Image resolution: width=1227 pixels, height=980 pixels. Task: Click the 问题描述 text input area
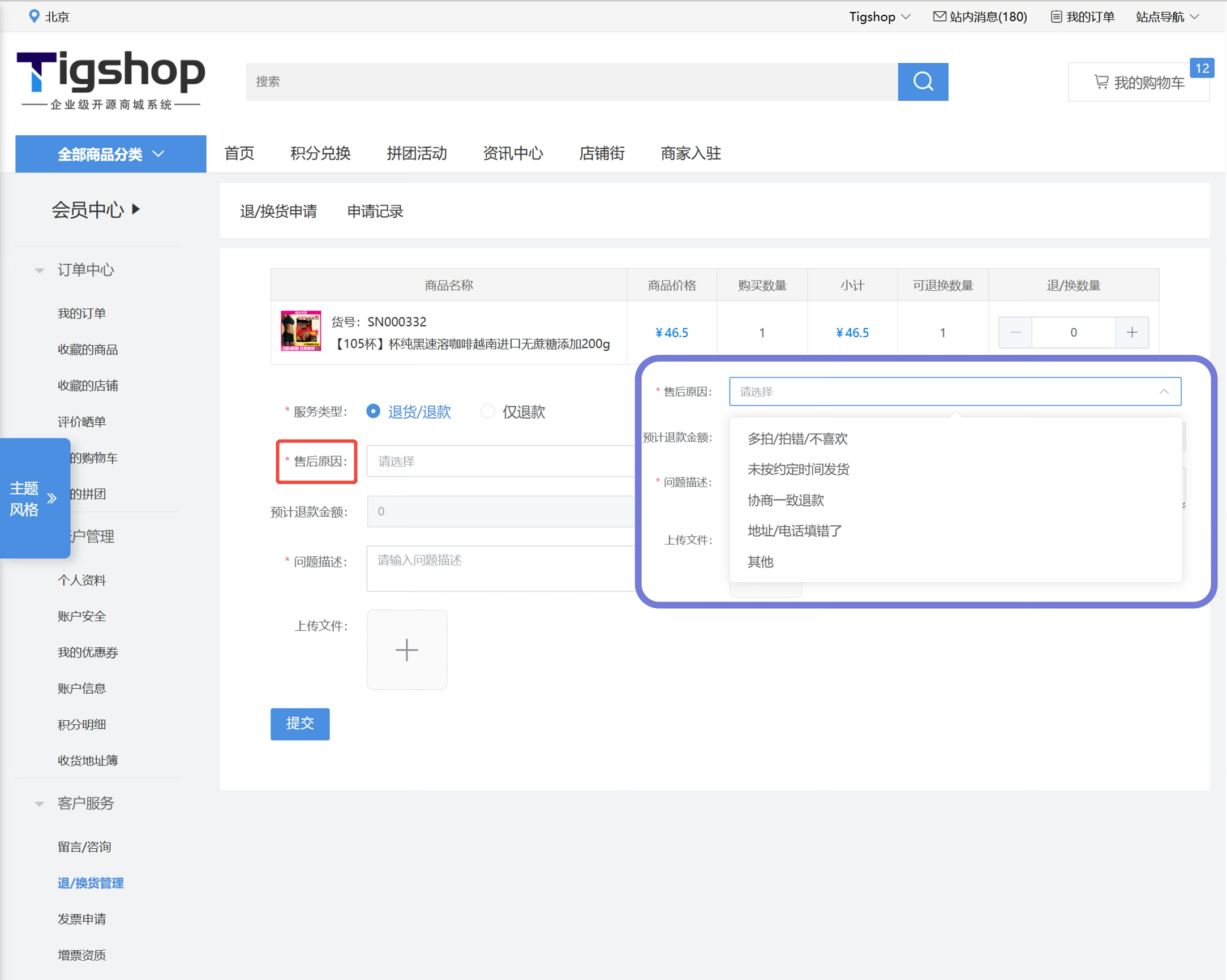pyautogui.click(x=501, y=568)
